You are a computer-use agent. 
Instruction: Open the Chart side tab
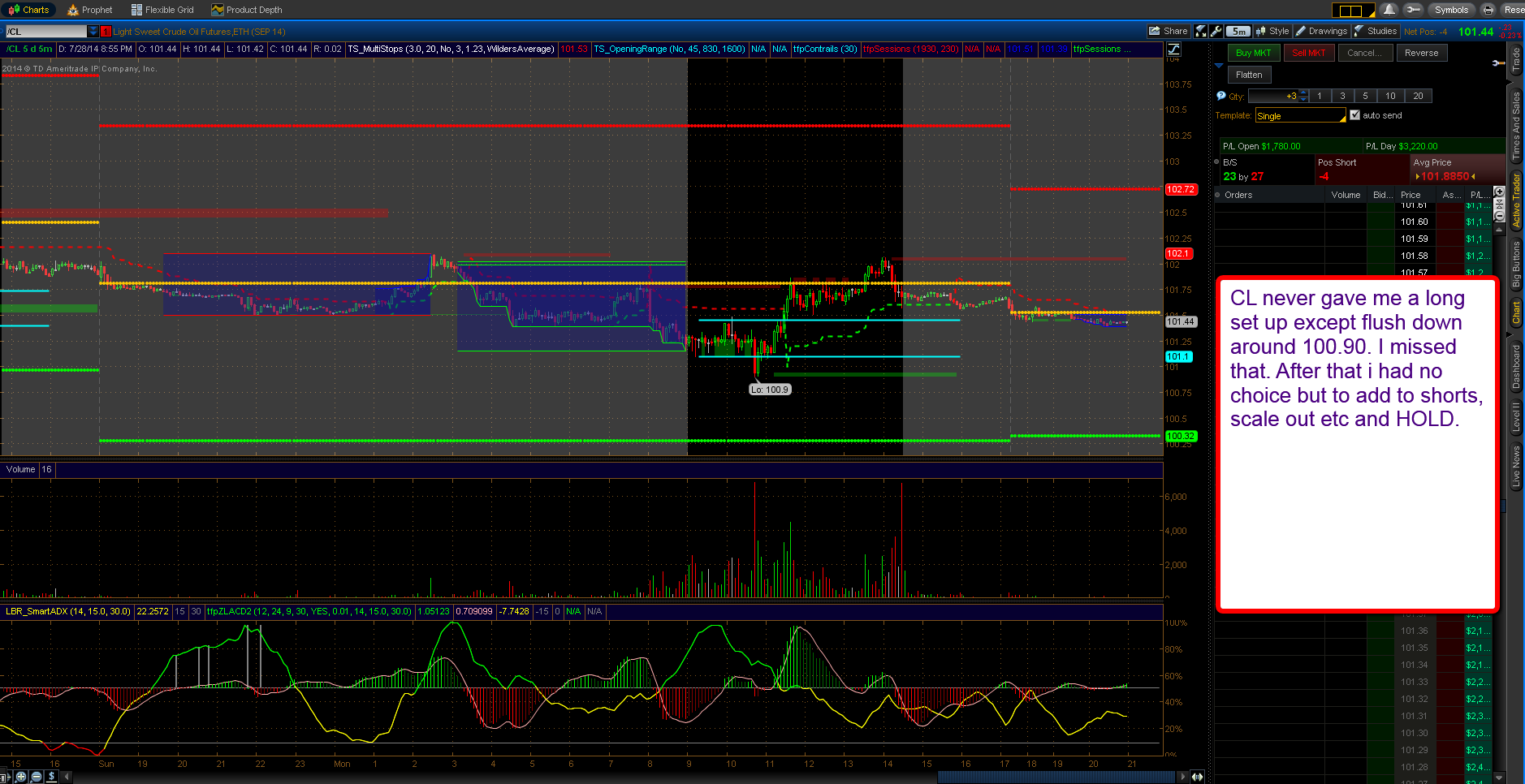pos(1515,313)
